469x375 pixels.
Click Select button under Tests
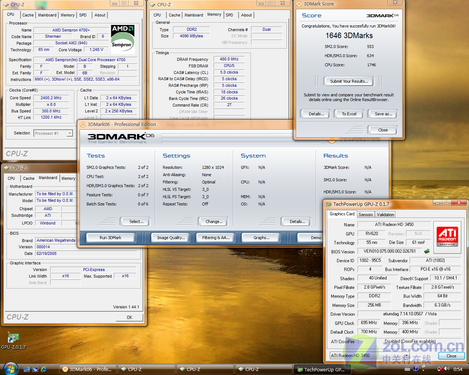pos(135,221)
